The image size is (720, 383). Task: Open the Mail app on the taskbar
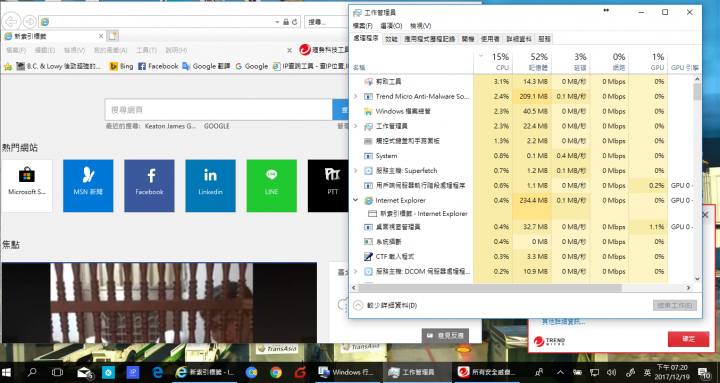[84, 372]
